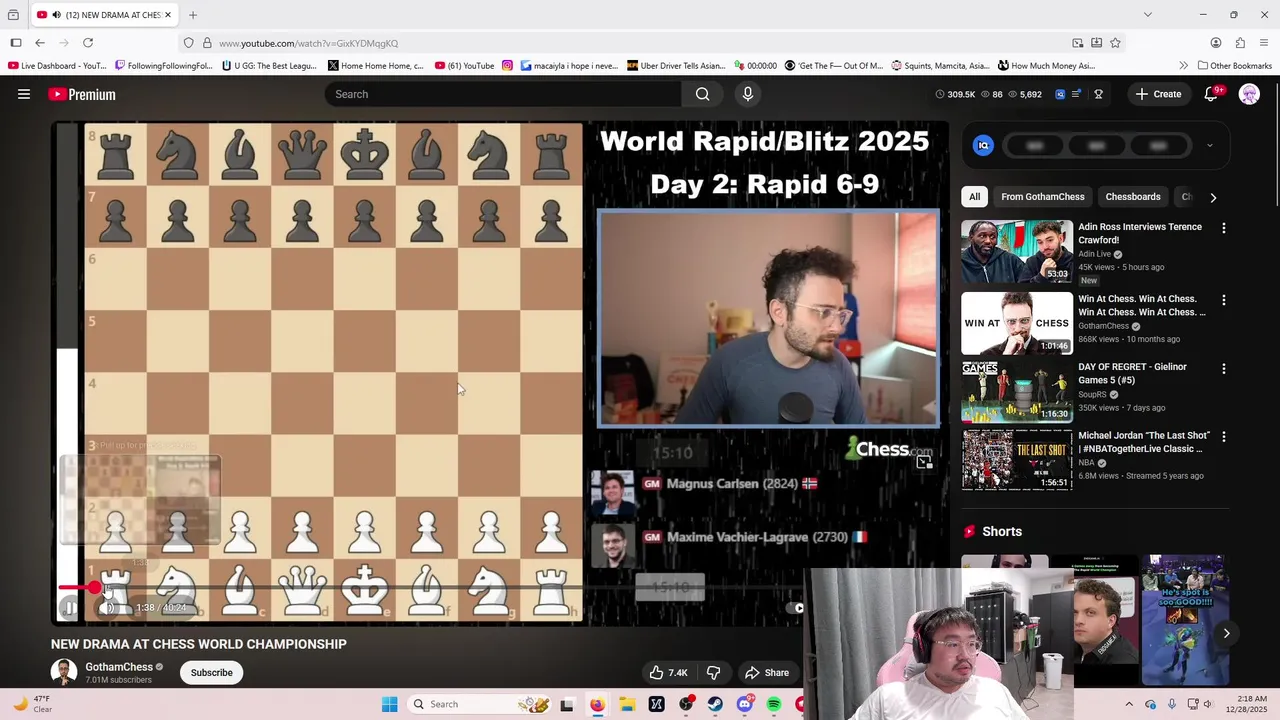The image size is (1280, 720).
Task: Go back in the browser
Action: (x=40, y=43)
